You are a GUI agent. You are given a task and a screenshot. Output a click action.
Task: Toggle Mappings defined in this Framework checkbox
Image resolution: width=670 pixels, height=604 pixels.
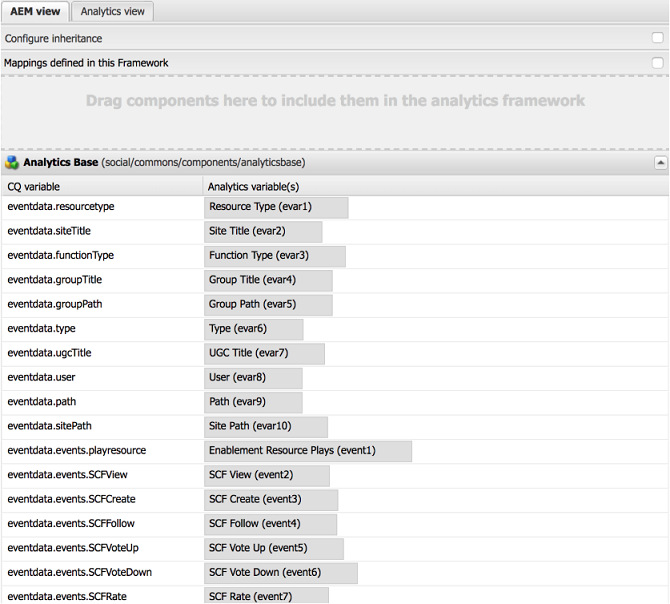pyautogui.click(x=658, y=63)
